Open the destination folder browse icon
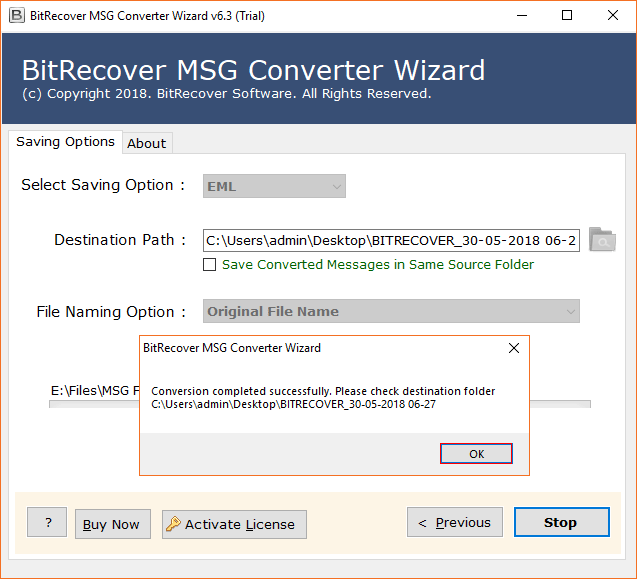Viewport: 637px width, 579px height. click(x=602, y=240)
